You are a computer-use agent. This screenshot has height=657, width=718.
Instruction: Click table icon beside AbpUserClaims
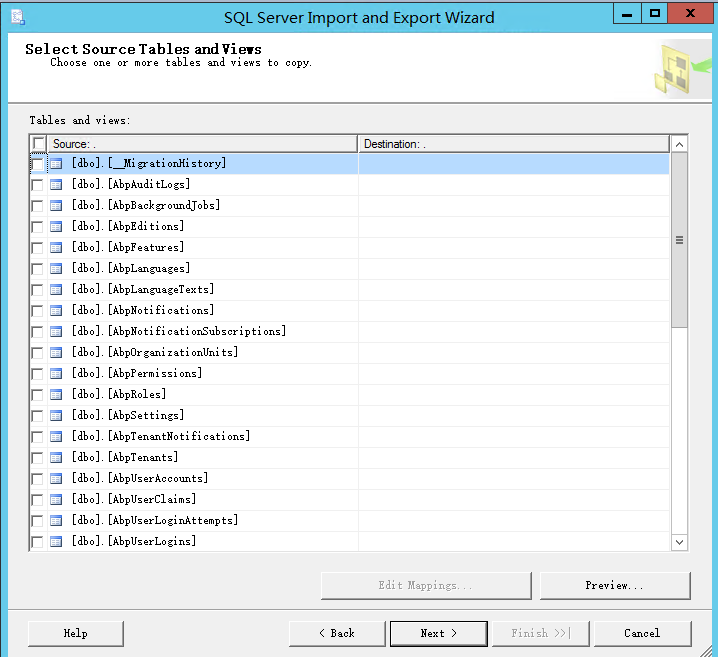point(56,500)
